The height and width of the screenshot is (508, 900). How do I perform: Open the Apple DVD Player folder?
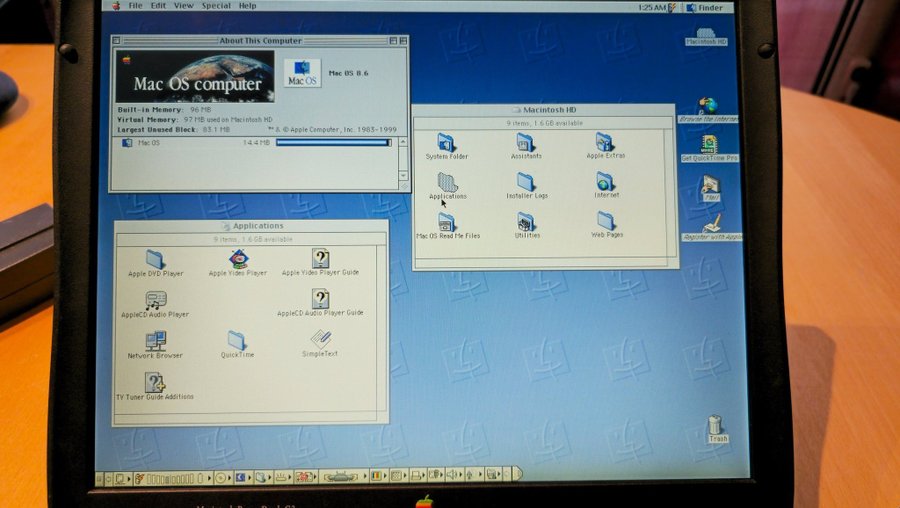pyautogui.click(x=155, y=260)
